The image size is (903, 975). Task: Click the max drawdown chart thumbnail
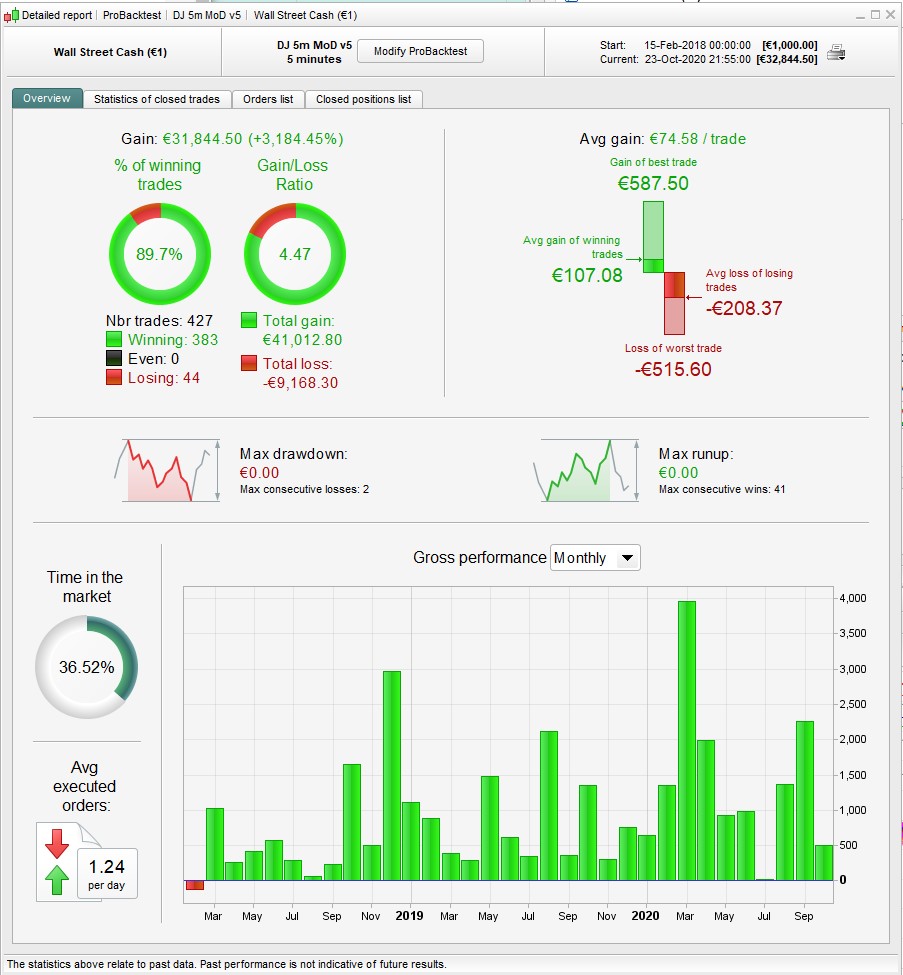167,470
